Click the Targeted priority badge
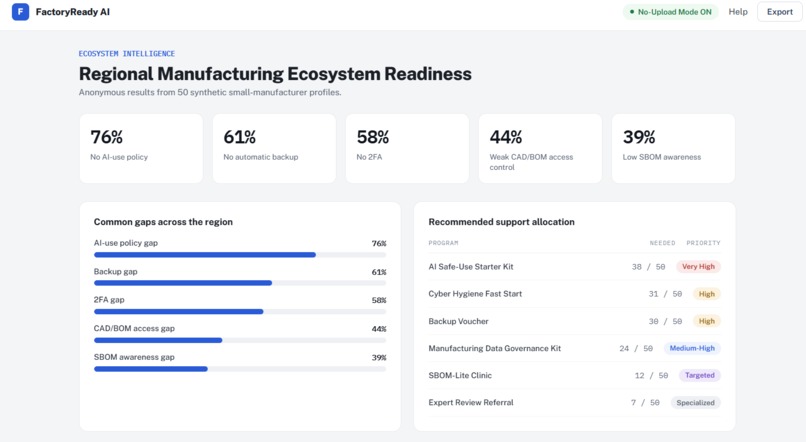The height and width of the screenshot is (442, 806). pyautogui.click(x=700, y=376)
